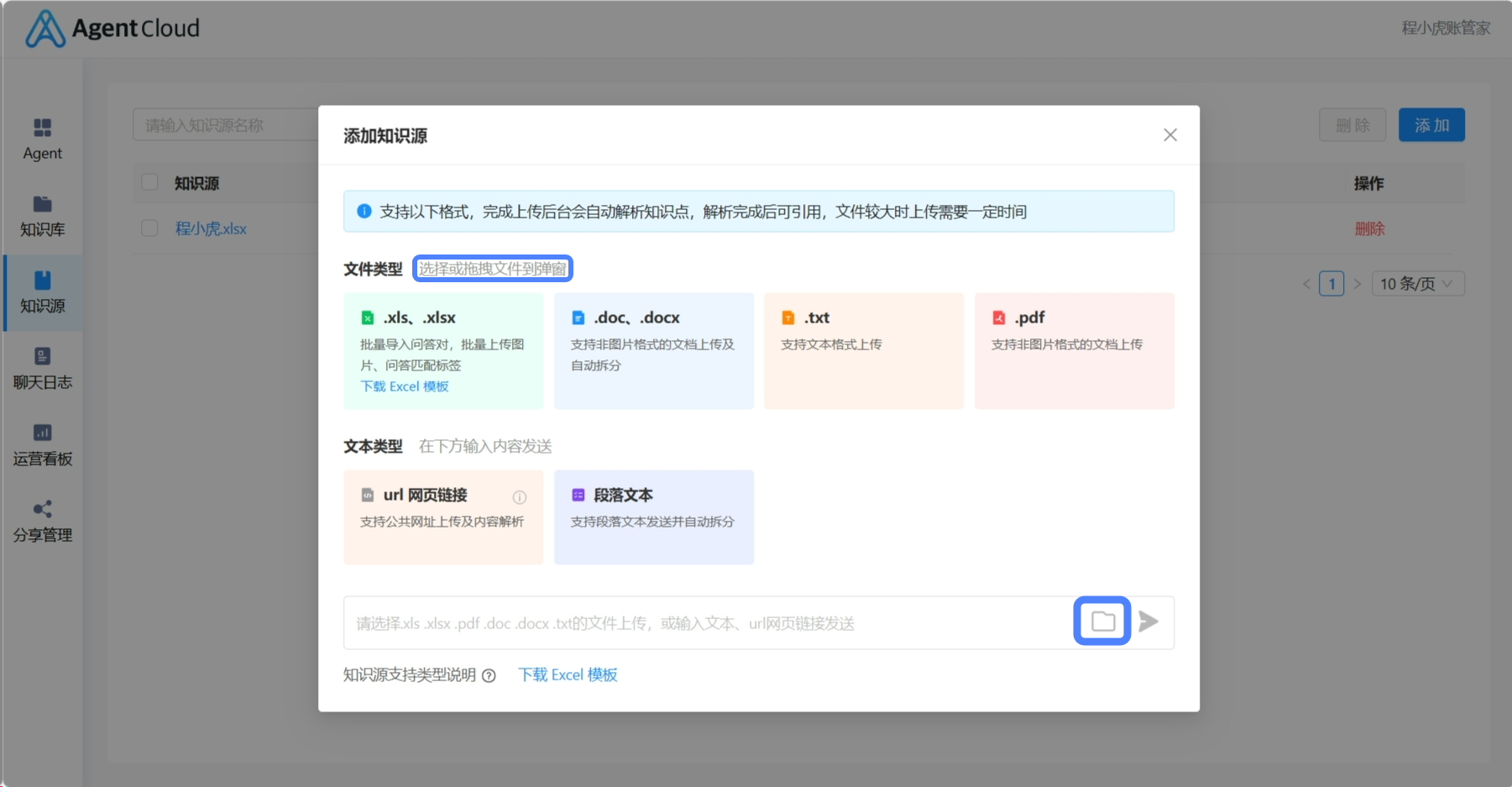Click the disabled 删除 button at top

click(1352, 125)
